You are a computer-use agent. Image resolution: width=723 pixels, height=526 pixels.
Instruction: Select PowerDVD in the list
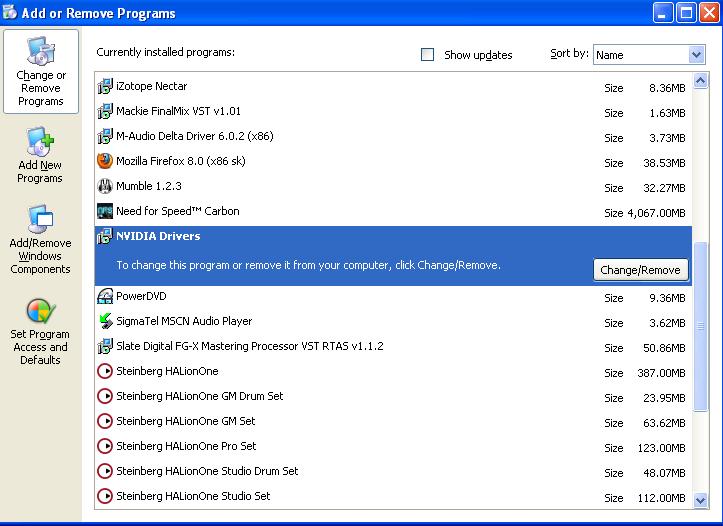[393, 296]
